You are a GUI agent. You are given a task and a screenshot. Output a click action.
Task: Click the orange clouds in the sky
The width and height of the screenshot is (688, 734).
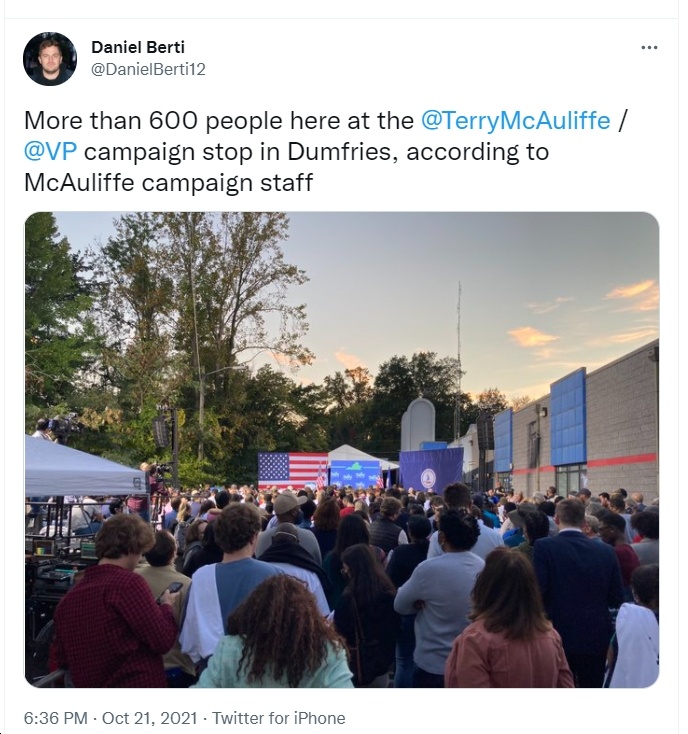pyautogui.click(x=632, y=295)
